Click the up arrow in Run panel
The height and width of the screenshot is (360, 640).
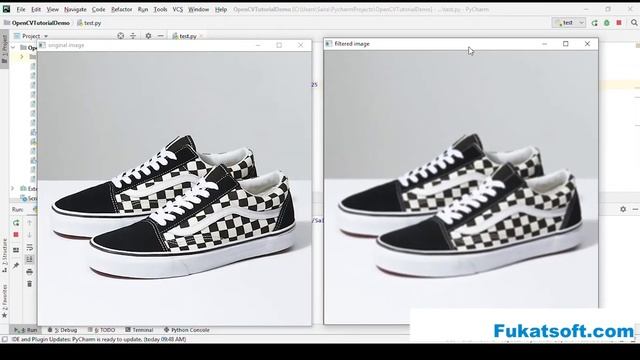coord(29,223)
